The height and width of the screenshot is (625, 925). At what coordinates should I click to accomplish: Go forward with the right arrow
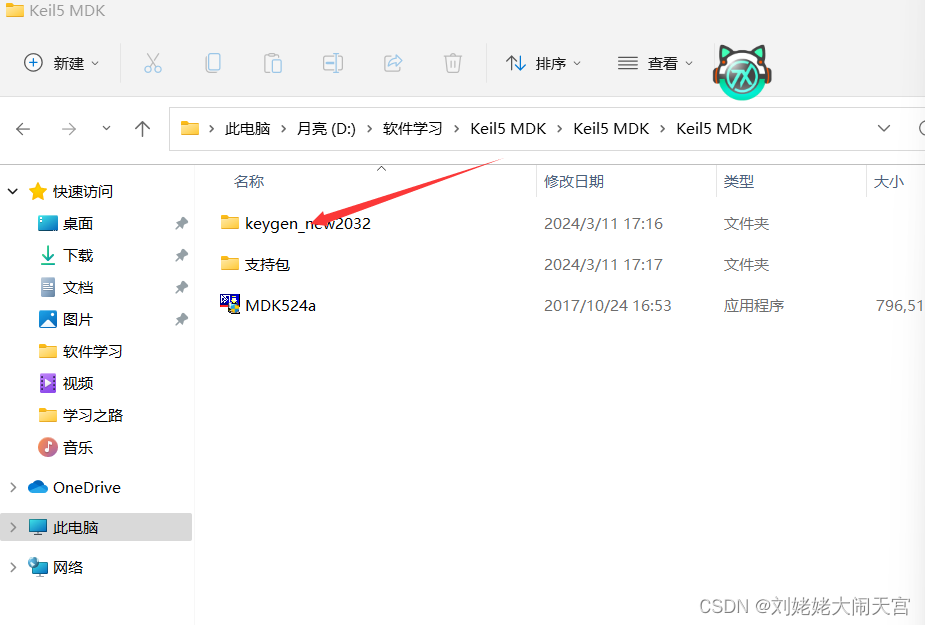69,129
